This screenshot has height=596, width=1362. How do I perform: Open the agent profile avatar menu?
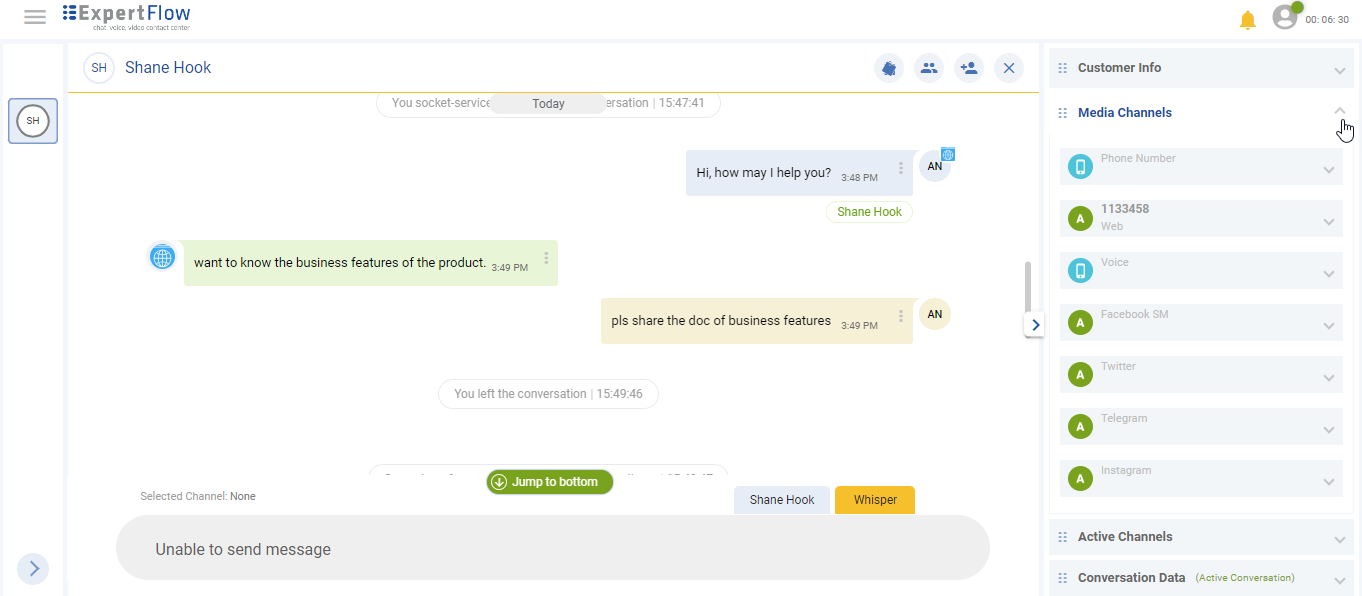[1285, 17]
